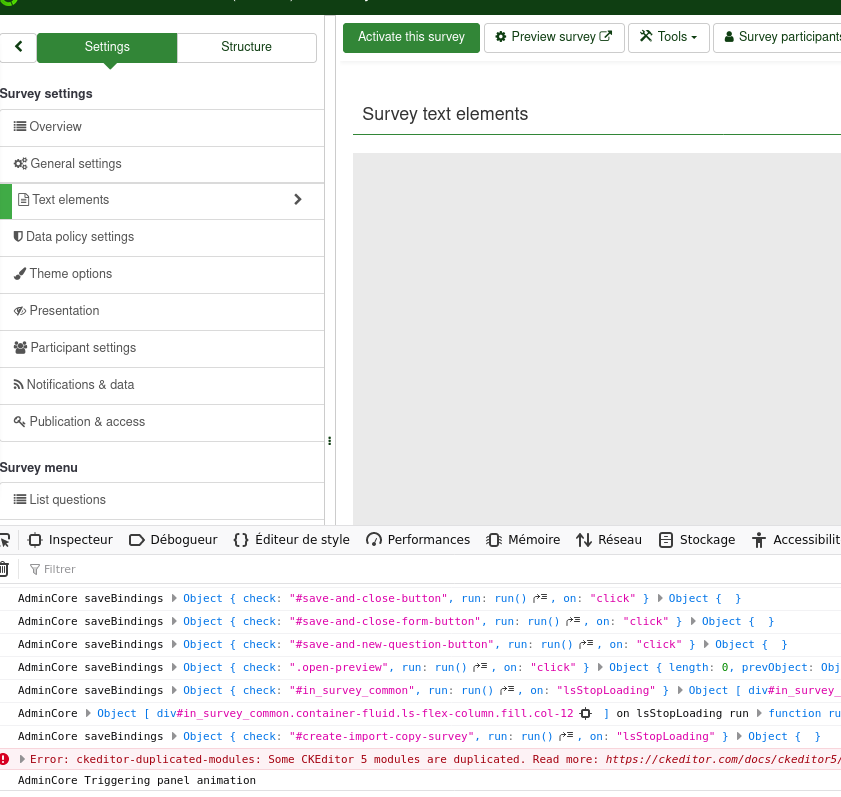The height and width of the screenshot is (797, 841).
Task: Click the Preview survey button
Action: [554, 37]
